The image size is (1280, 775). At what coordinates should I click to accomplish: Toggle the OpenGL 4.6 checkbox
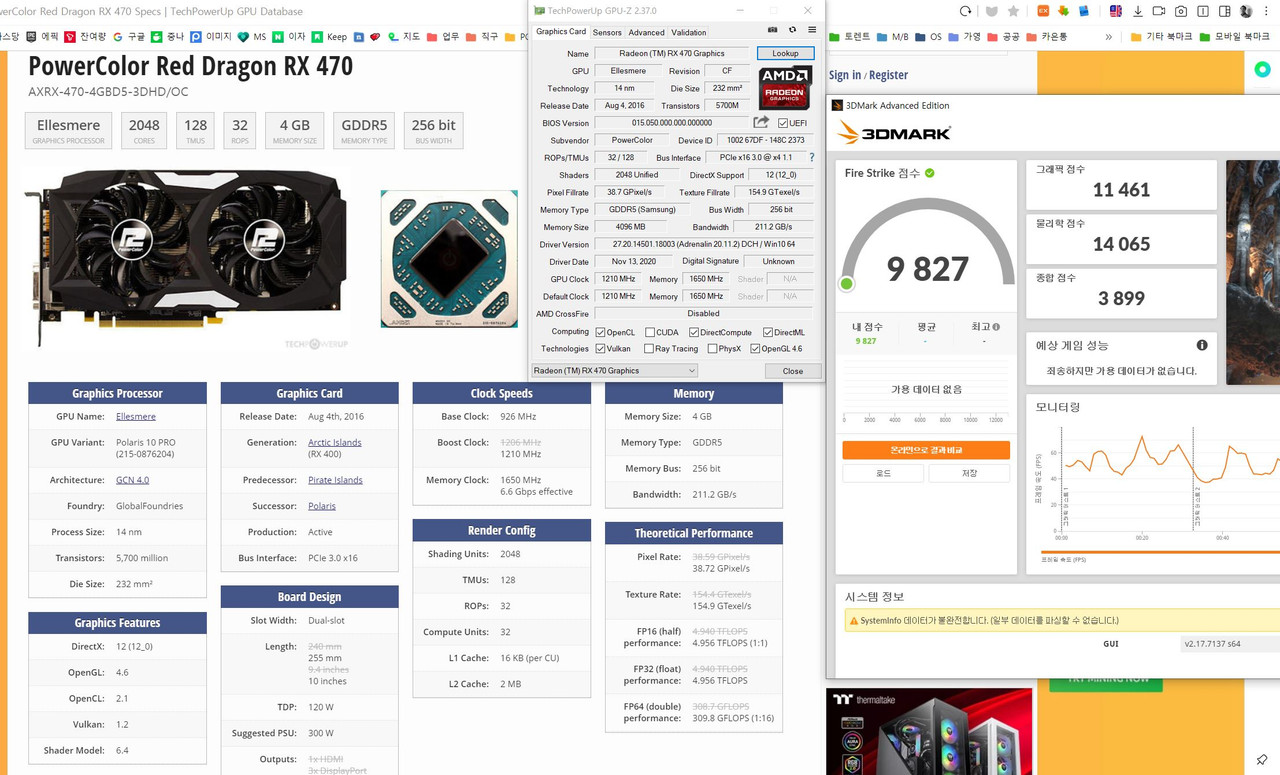tap(755, 349)
